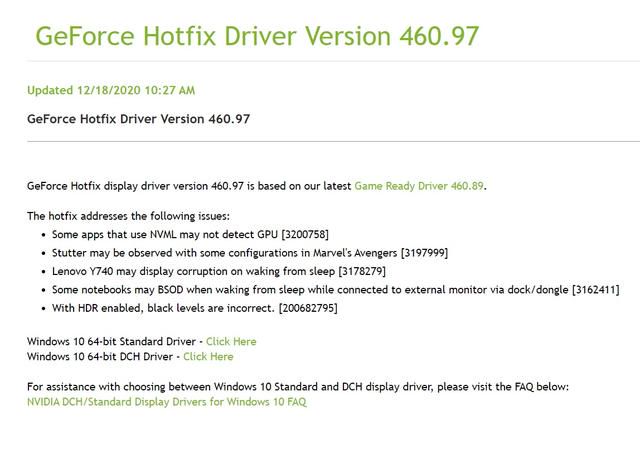Click the 'Windows 10 64-bit Standard Driver' label
640x449 pixels.
(x=111, y=342)
